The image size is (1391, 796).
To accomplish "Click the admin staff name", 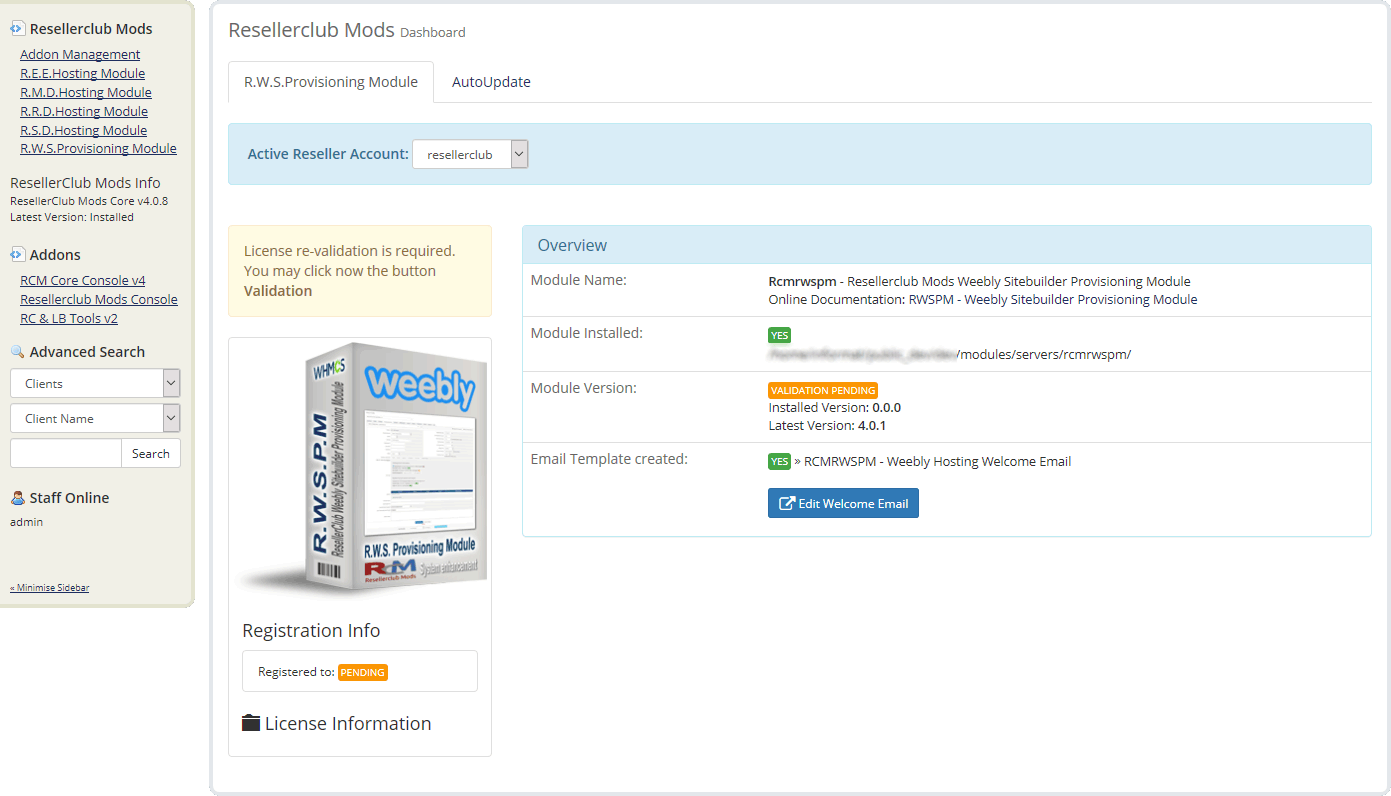I will point(26,522).
